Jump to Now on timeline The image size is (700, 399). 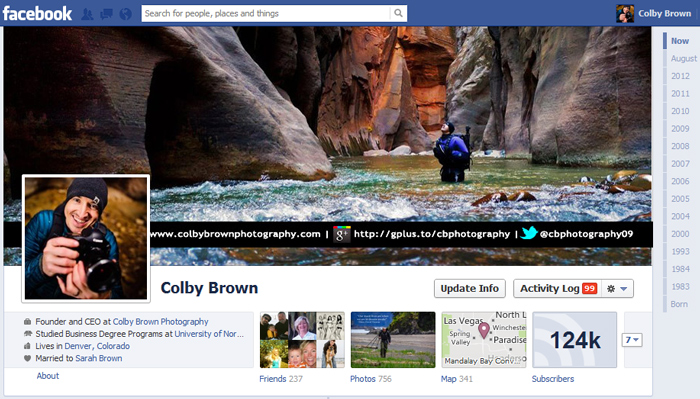[679, 41]
